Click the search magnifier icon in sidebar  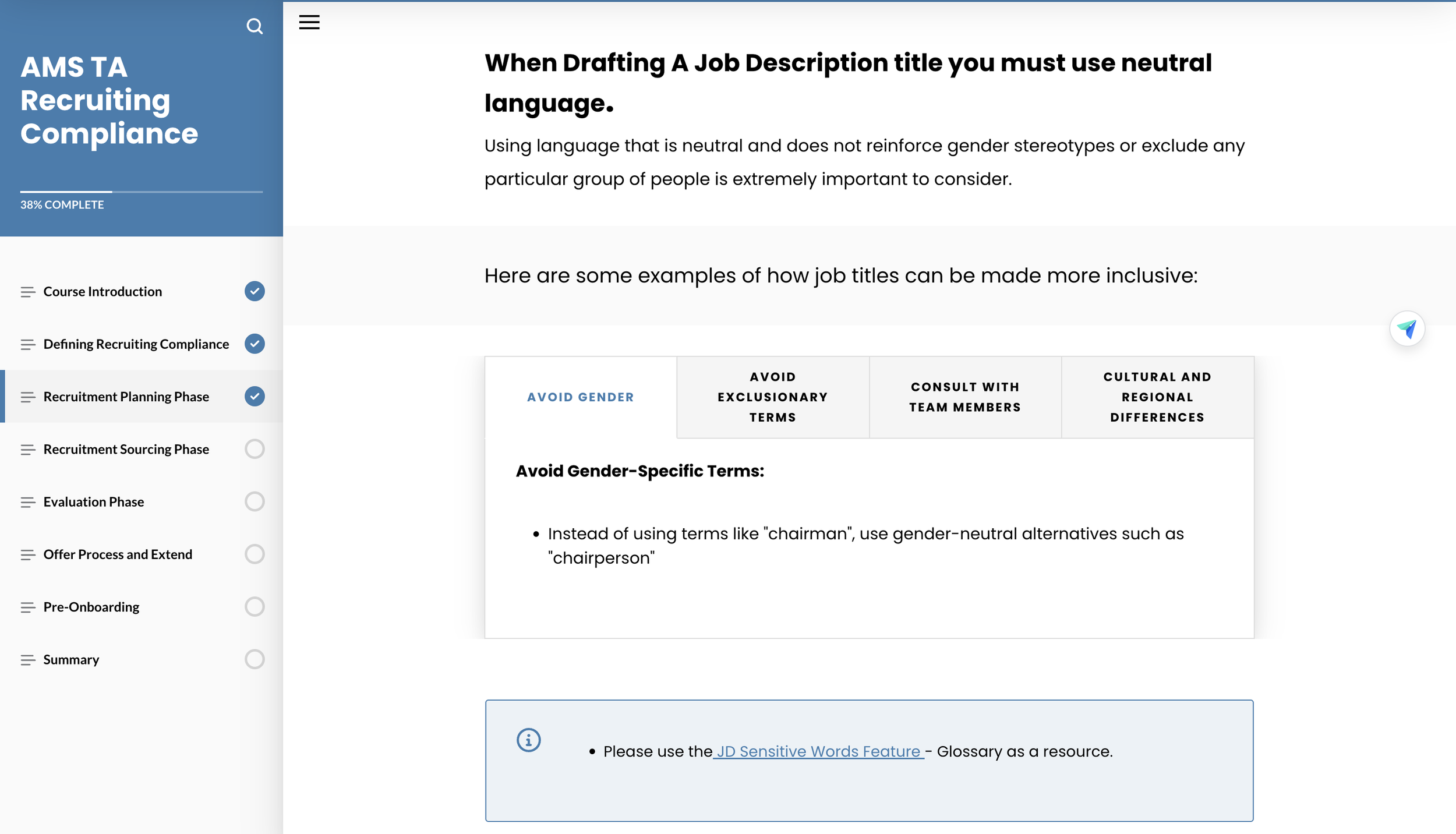[255, 26]
